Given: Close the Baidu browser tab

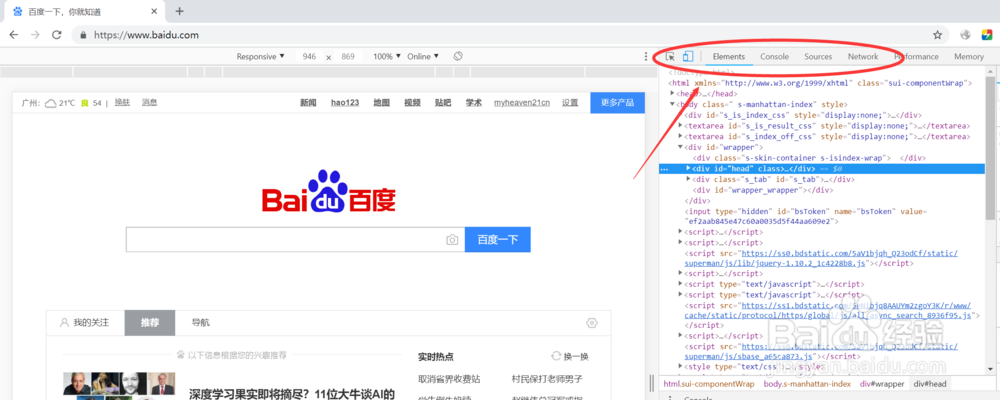Looking at the screenshot, I should click(154, 11).
